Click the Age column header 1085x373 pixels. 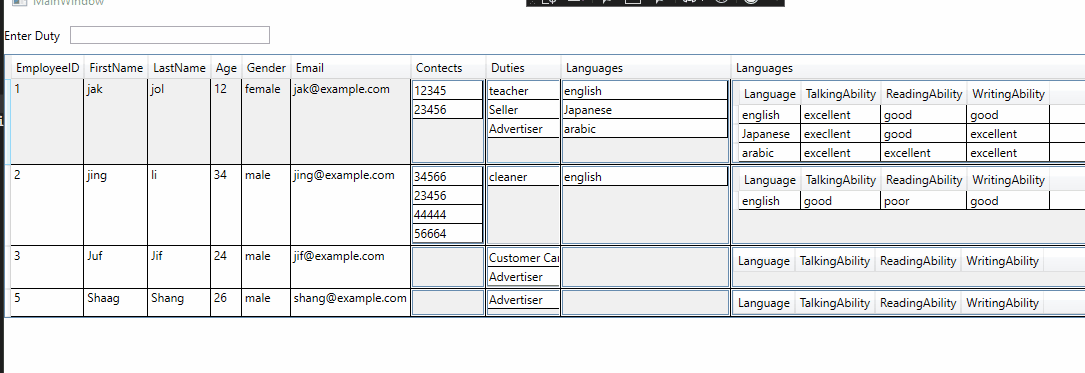226,68
